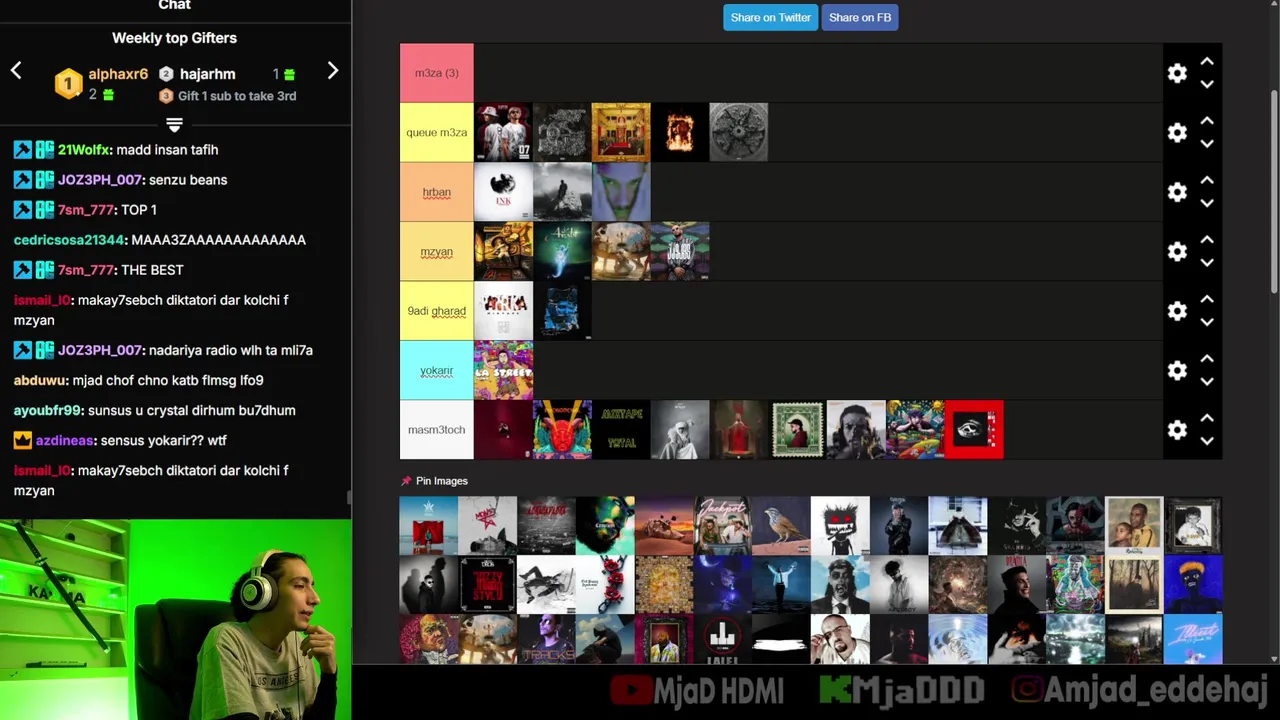1280x720 pixels.
Task: Click chat panel scrollbar
Action: click(349, 498)
